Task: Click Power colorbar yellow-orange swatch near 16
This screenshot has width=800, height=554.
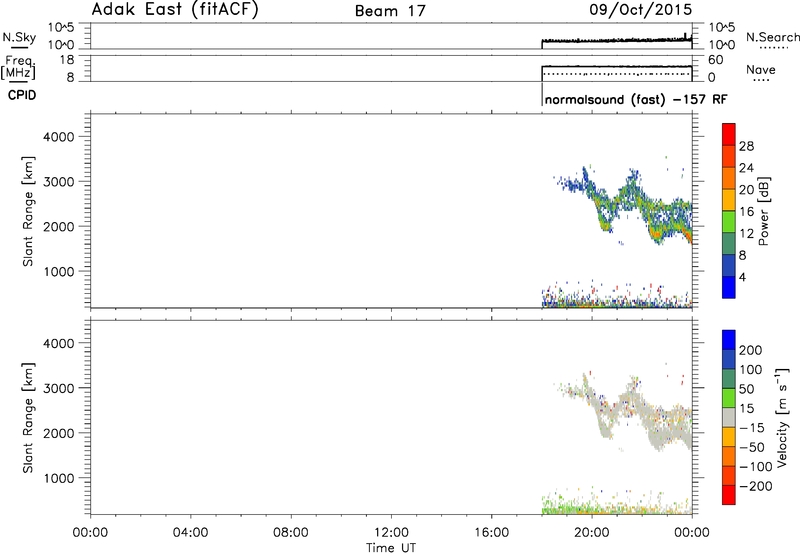Action: pyautogui.click(x=729, y=199)
